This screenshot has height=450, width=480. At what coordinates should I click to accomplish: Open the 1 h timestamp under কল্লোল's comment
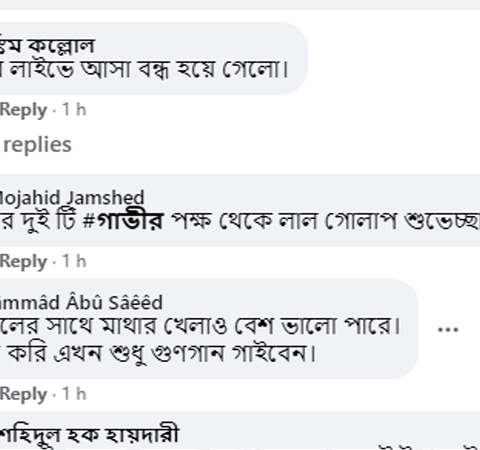[75, 109]
